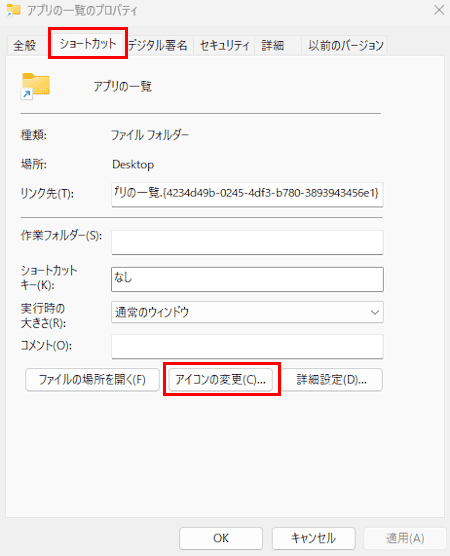Close the properties dialog with X

click(439, 10)
